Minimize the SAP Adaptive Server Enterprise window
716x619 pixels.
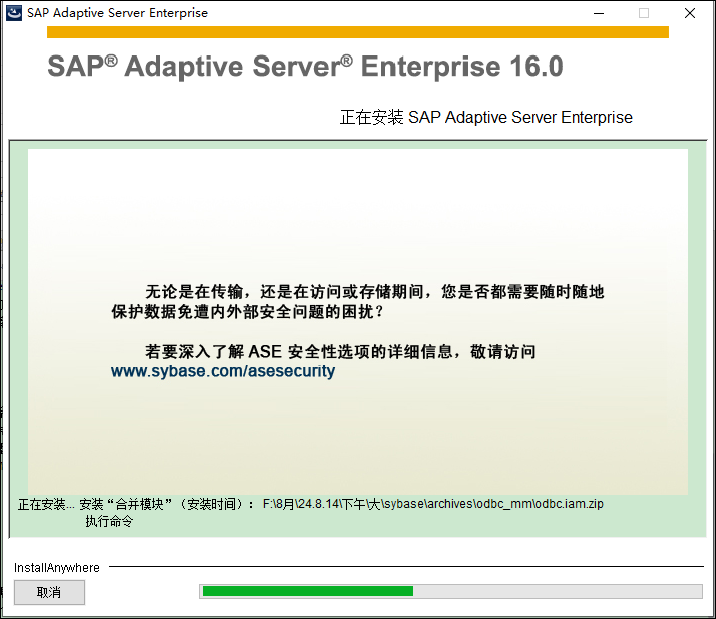pyautogui.click(x=598, y=13)
